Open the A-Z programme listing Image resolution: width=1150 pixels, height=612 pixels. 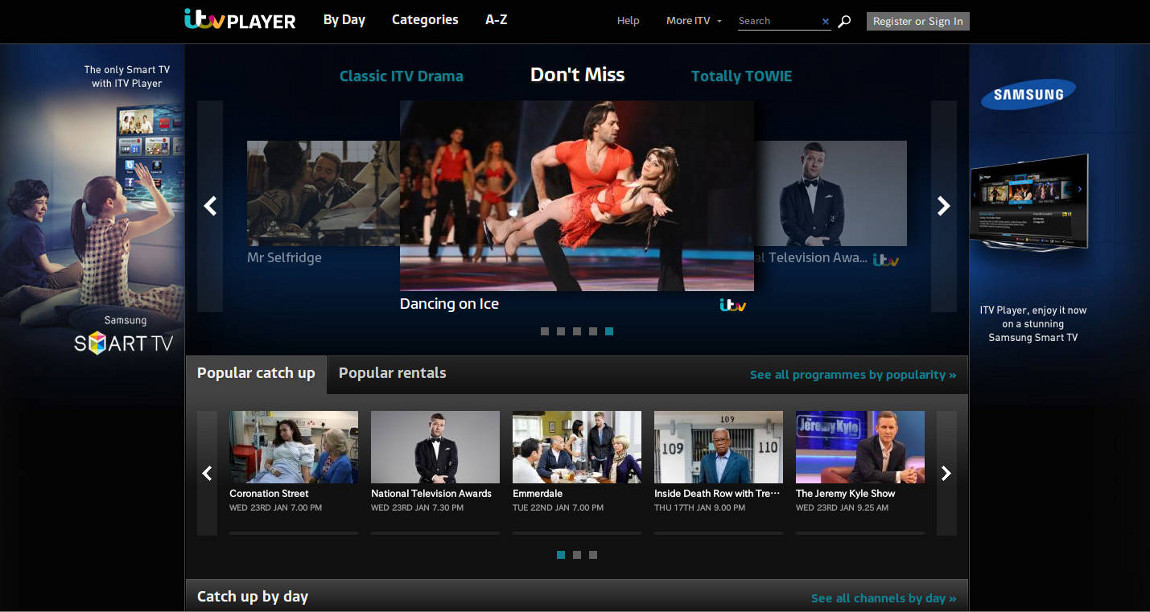[497, 20]
